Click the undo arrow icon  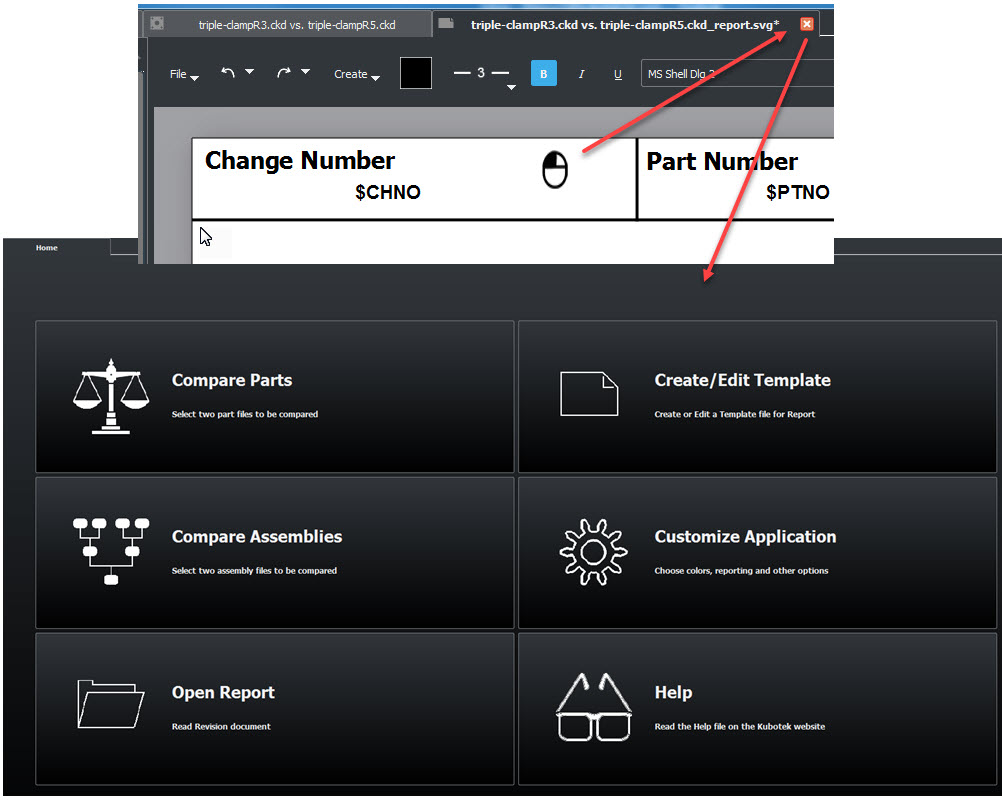pos(228,73)
